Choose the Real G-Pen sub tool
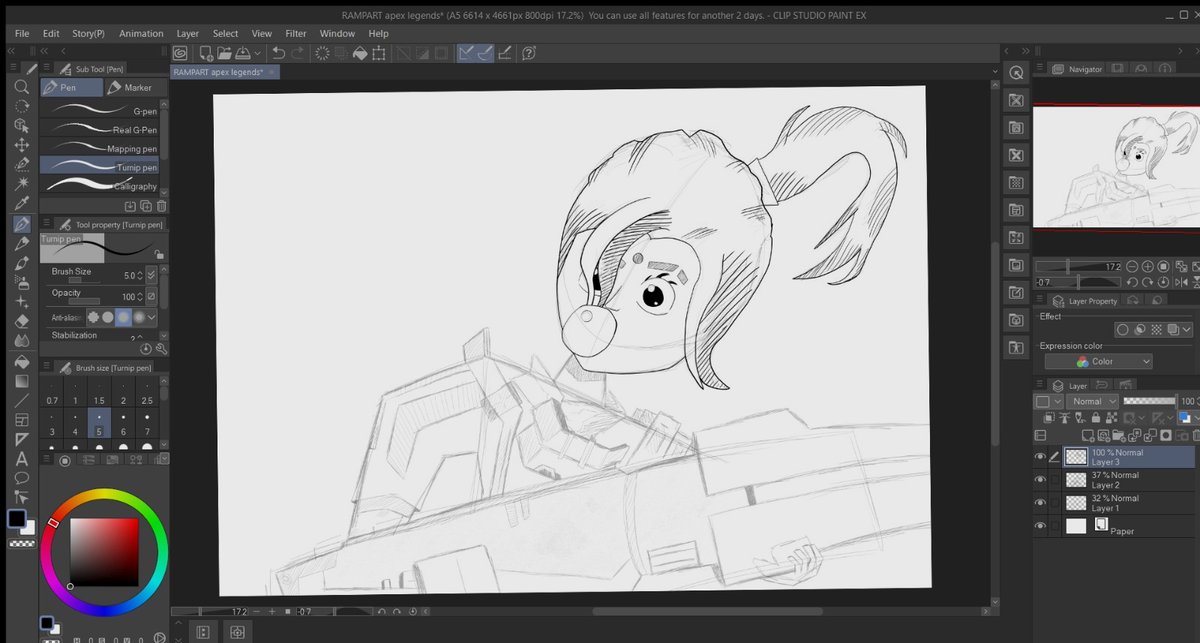 99,130
